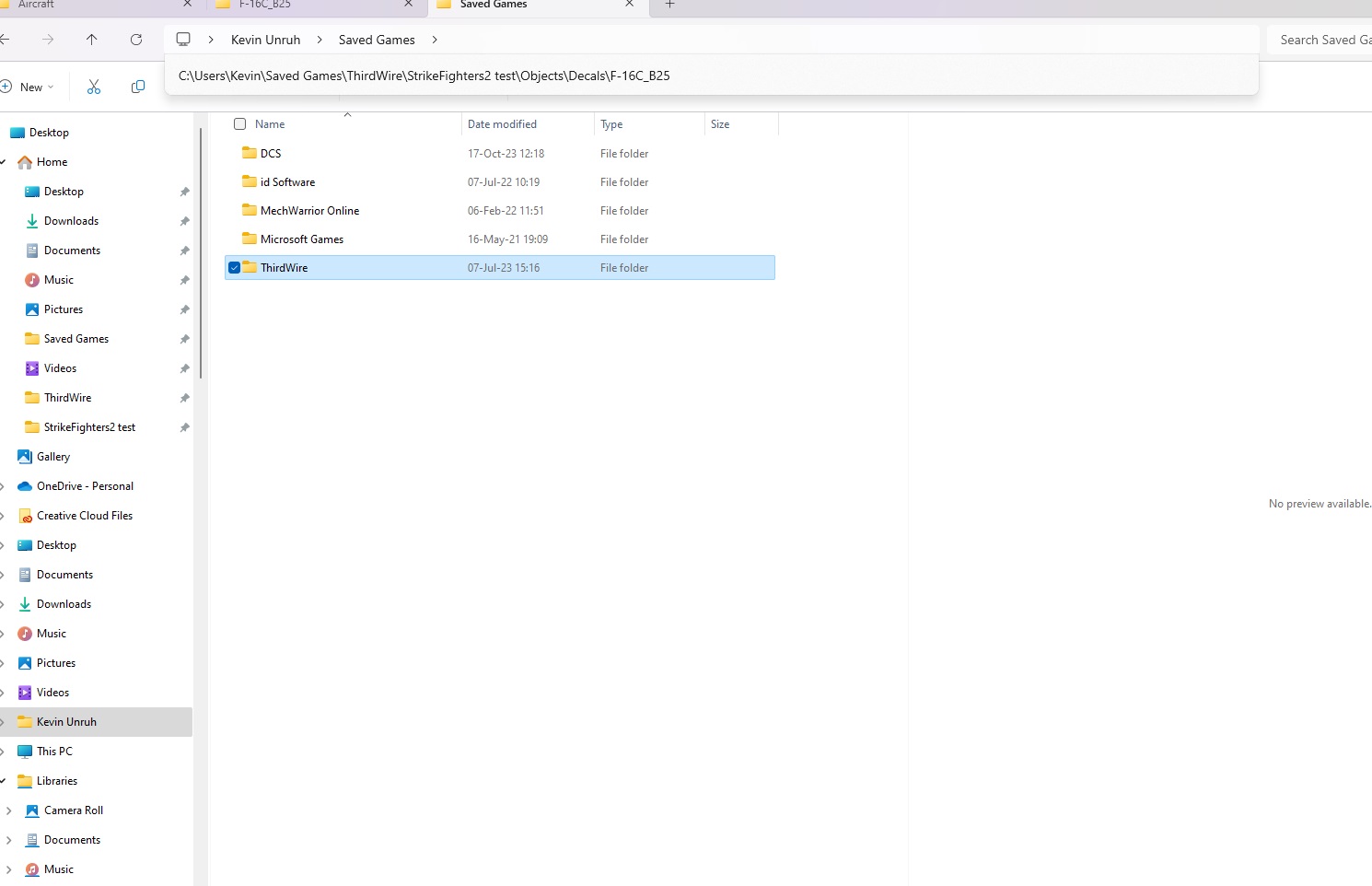Open This PC in the sidebar

(54, 752)
